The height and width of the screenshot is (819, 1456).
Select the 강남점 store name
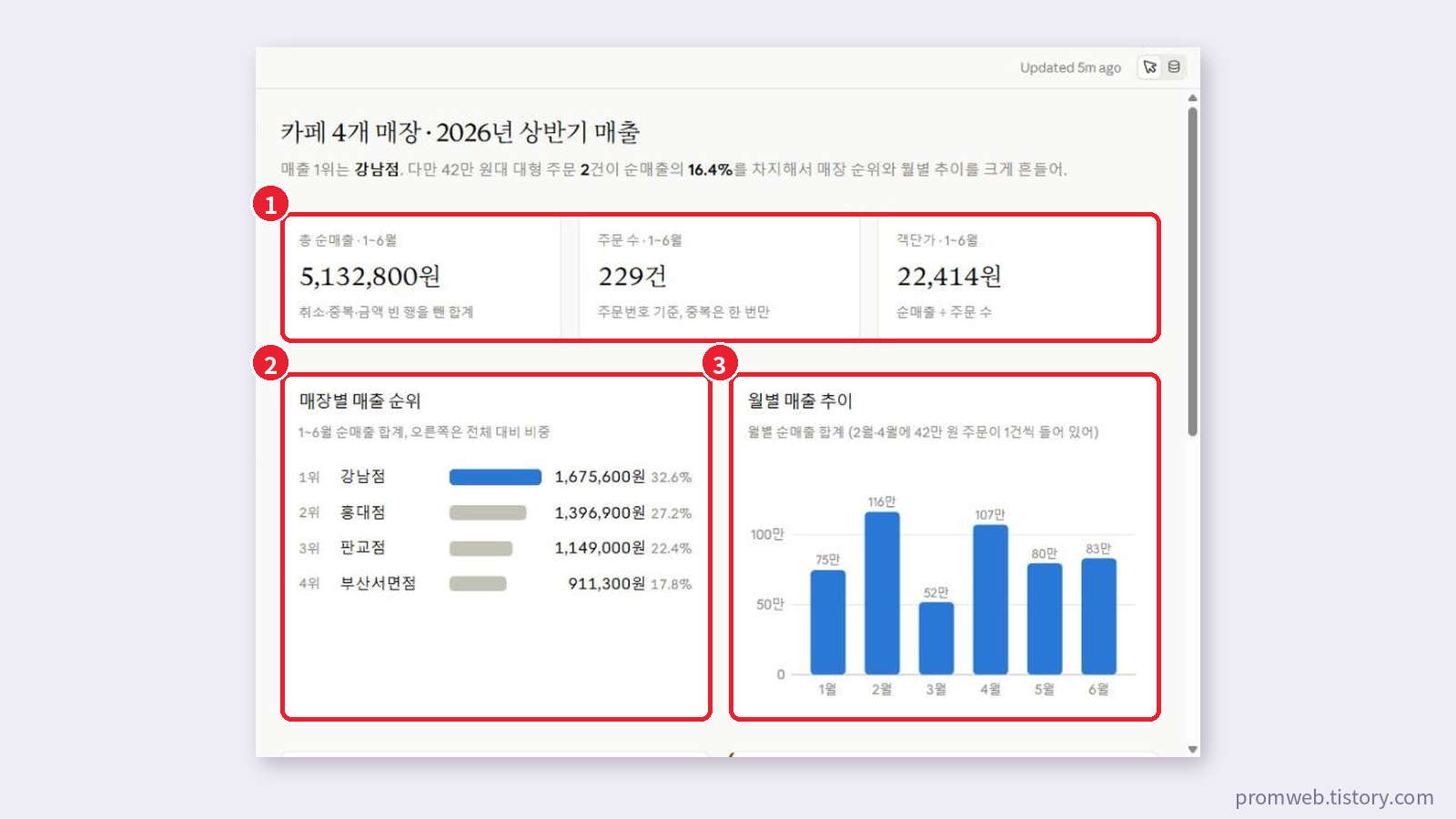coord(362,476)
